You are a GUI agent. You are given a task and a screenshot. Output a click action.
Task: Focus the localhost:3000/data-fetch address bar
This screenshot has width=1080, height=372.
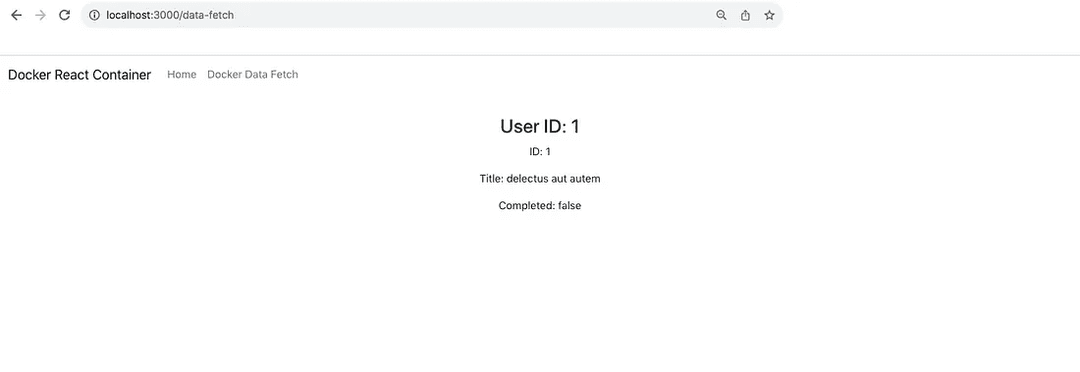click(432, 15)
